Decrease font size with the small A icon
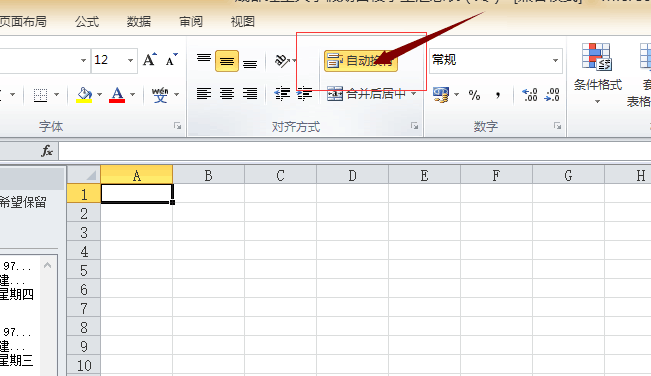The width and height of the screenshot is (651, 376). click(171, 60)
